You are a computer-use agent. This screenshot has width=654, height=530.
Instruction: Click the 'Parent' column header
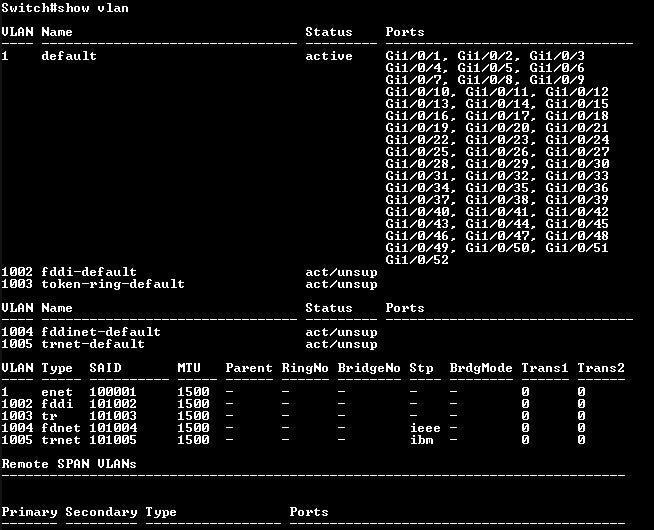(249, 368)
